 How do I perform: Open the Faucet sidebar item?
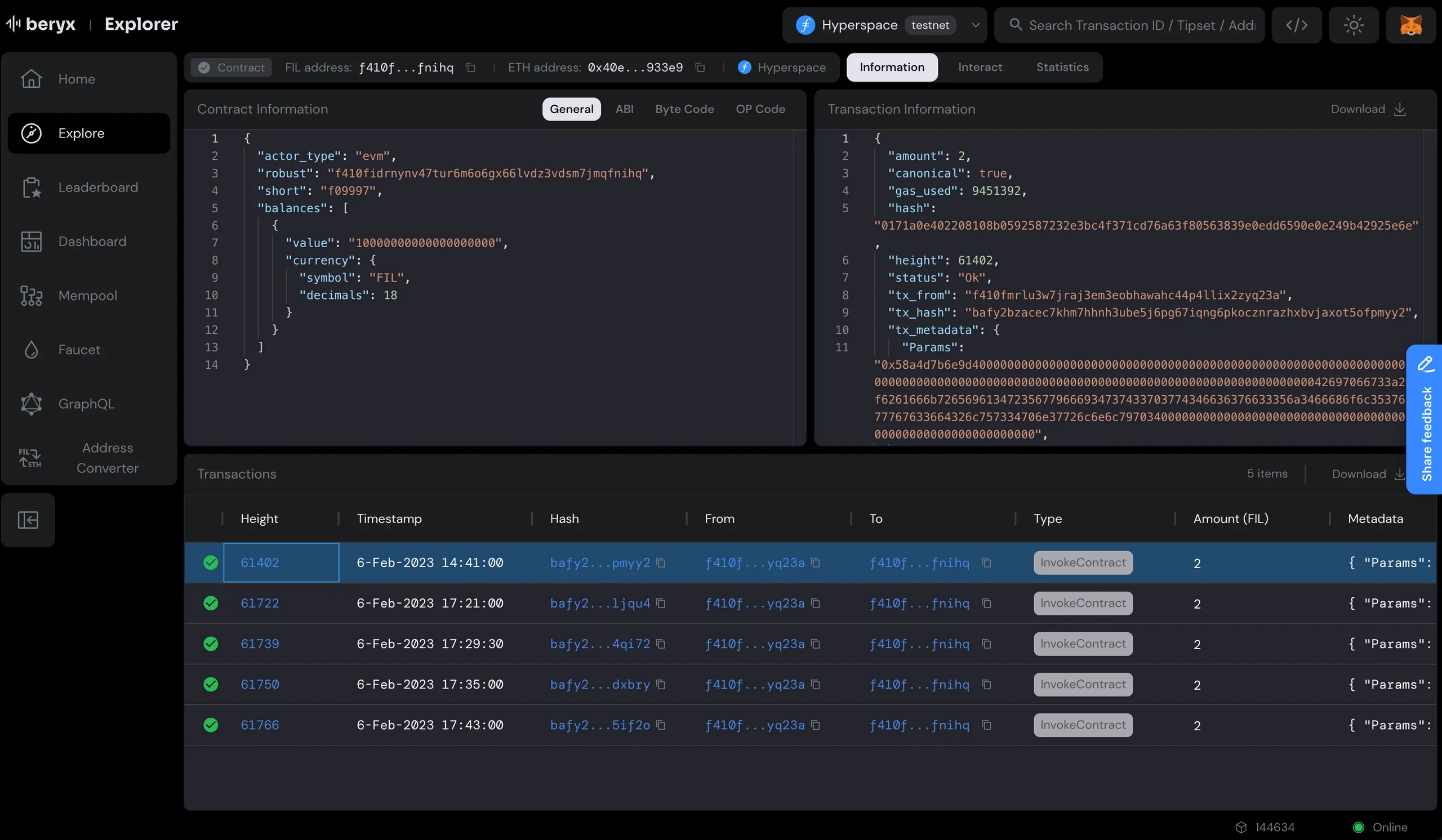click(79, 350)
